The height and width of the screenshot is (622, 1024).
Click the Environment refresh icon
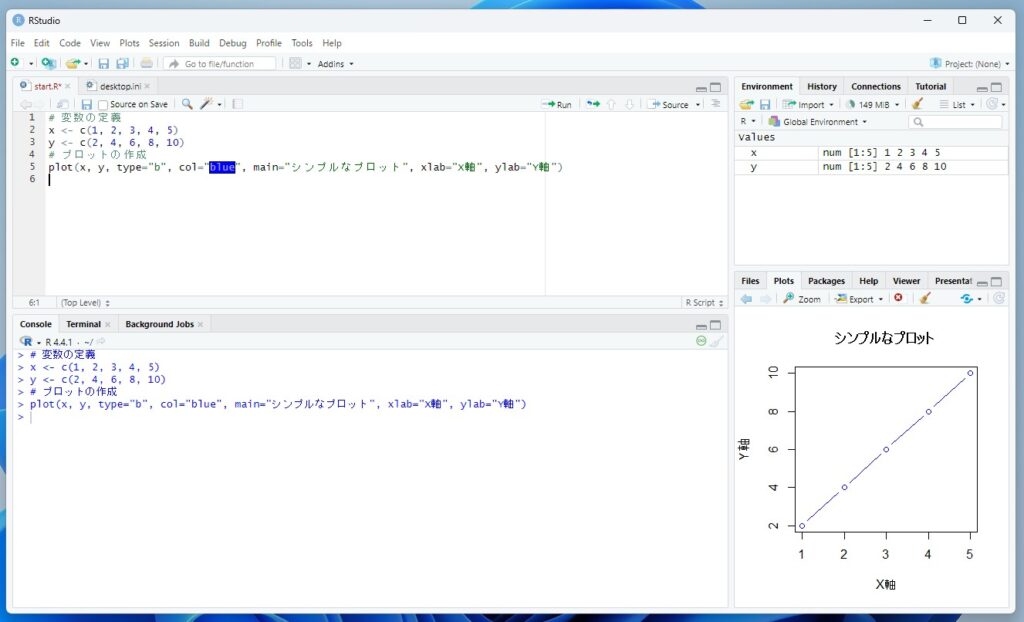point(992,104)
